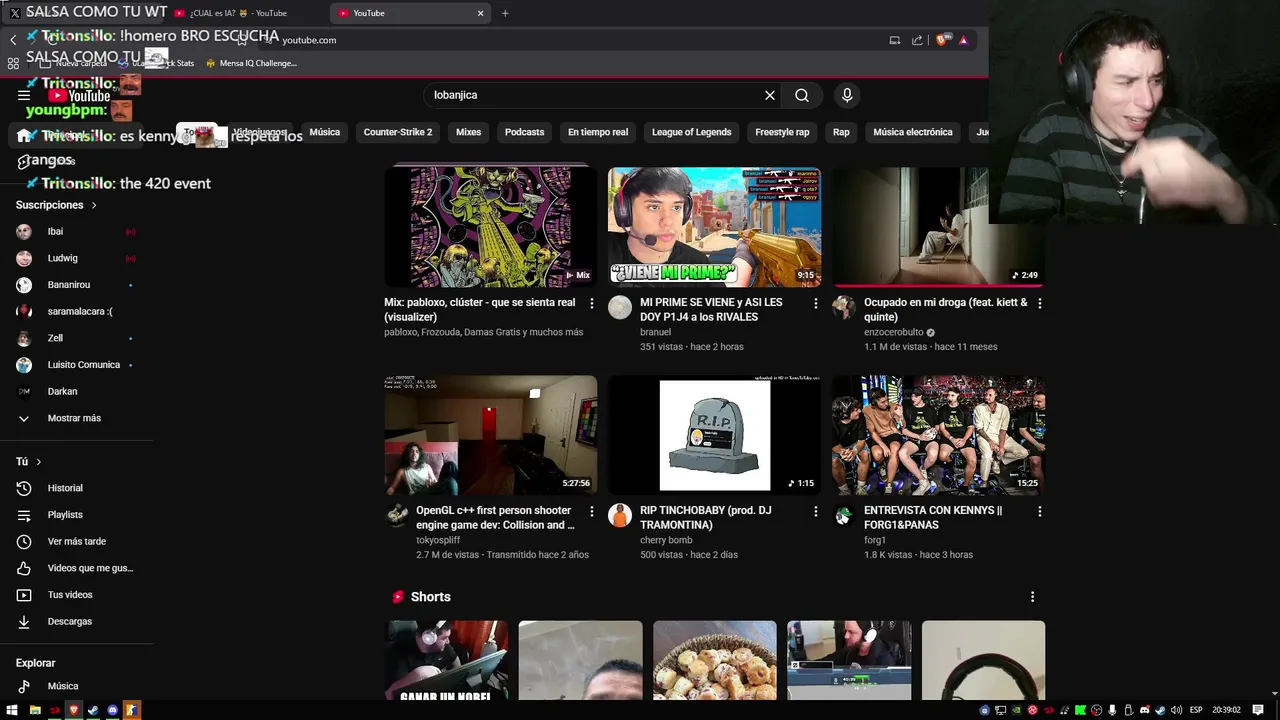Open Discord from the taskbar
The height and width of the screenshot is (720, 1280).
[x=112, y=710]
